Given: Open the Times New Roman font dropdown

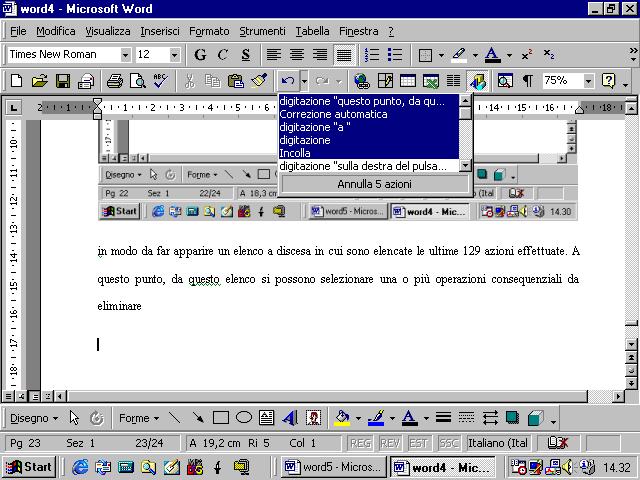Looking at the screenshot, I should pos(125,55).
